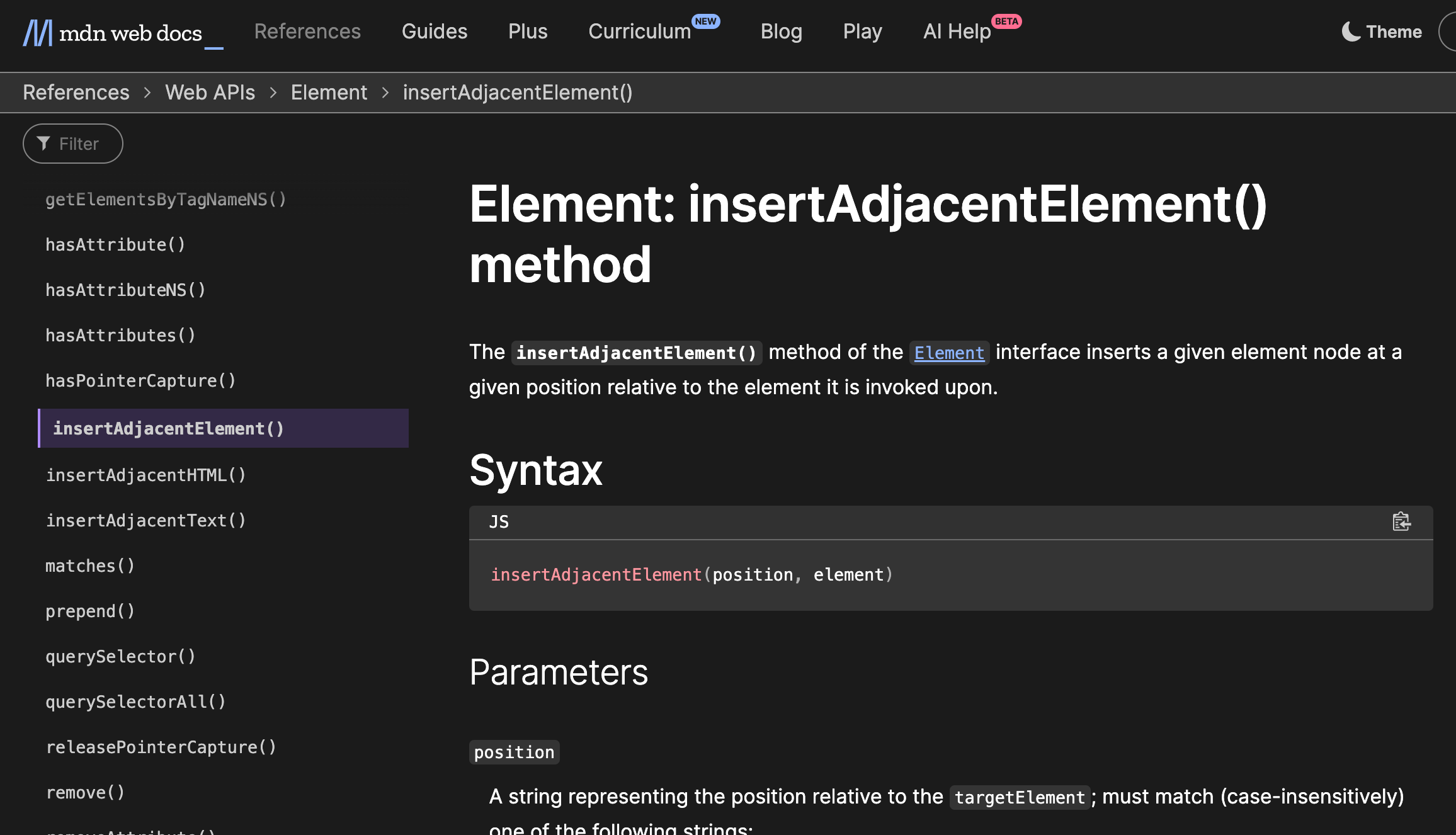This screenshot has height=835, width=1456.
Task: Open insertAdjacentText() in the sidebar
Action: 145,521
